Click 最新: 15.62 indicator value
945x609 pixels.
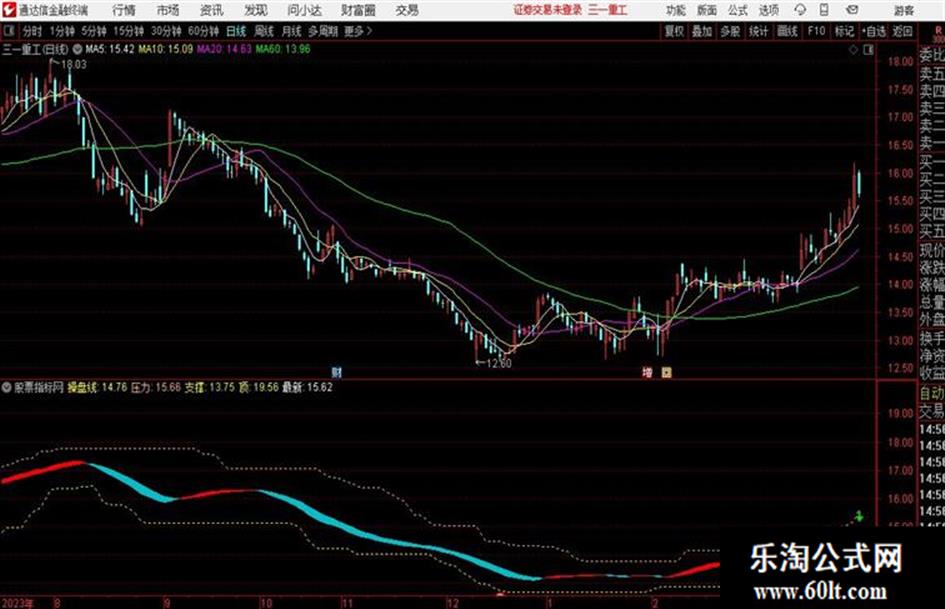point(307,387)
